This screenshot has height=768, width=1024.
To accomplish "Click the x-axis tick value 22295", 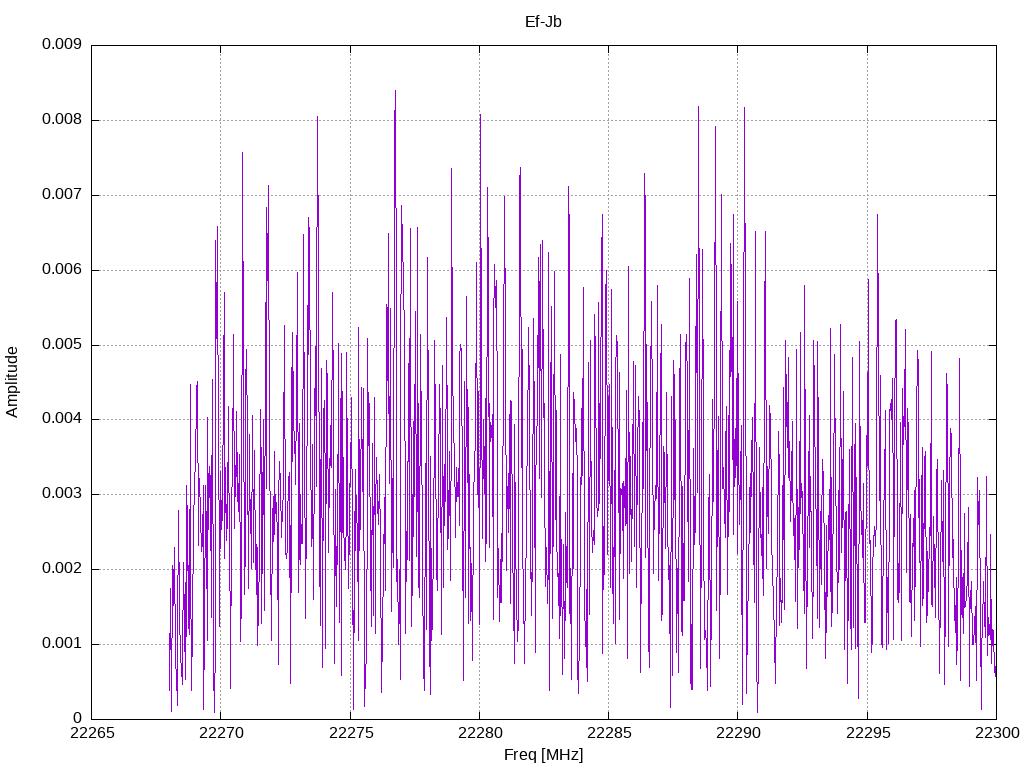I will [867, 733].
